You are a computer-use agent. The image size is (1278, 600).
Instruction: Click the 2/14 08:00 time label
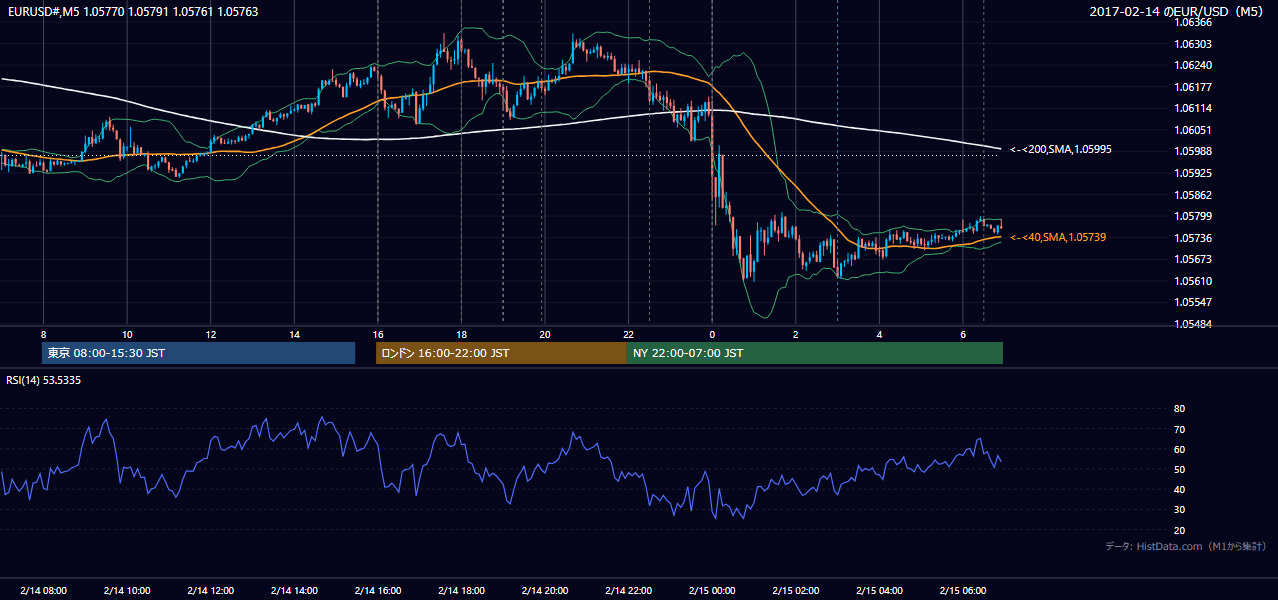(43, 590)
